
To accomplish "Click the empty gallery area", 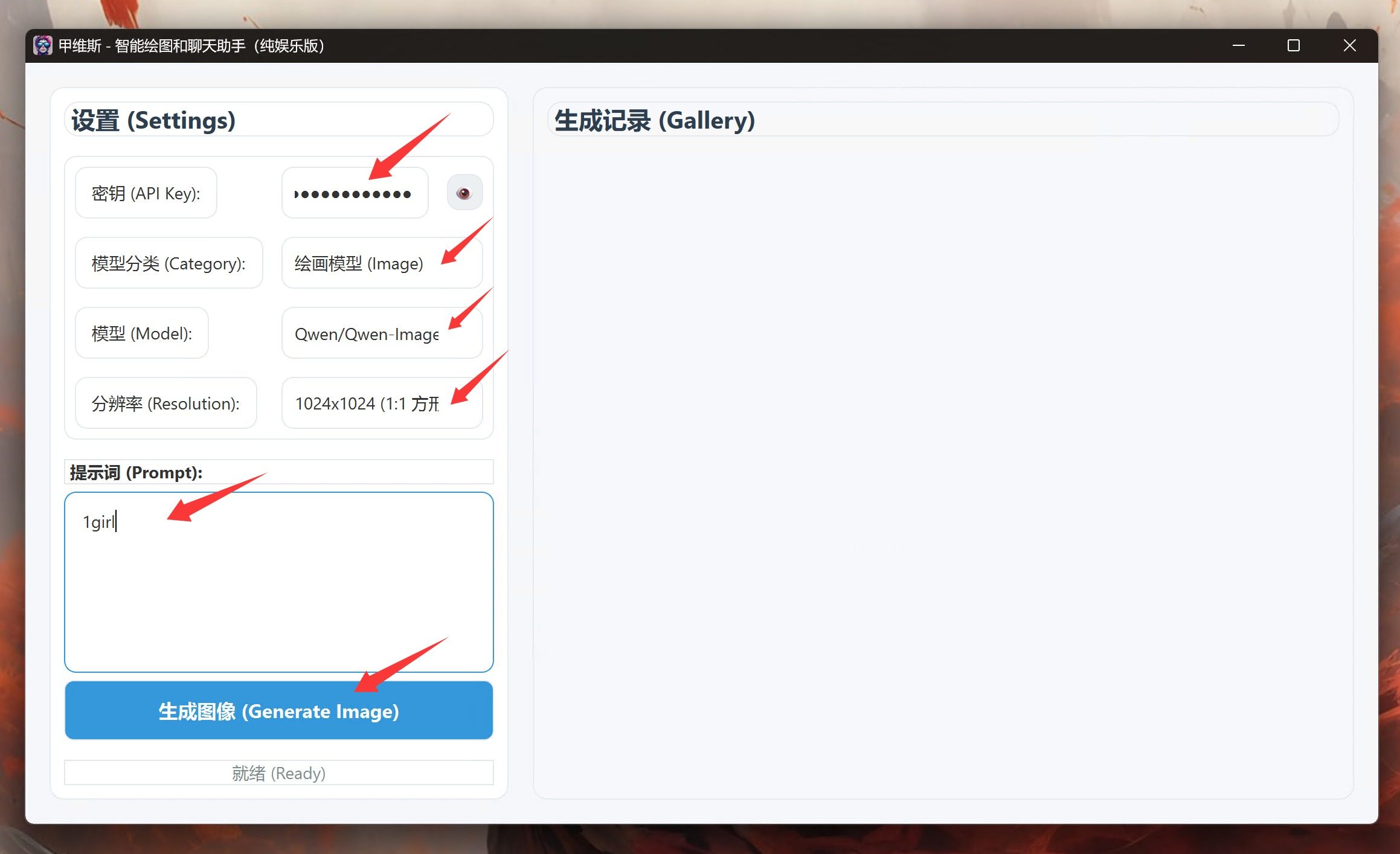I will pos(942,459).
